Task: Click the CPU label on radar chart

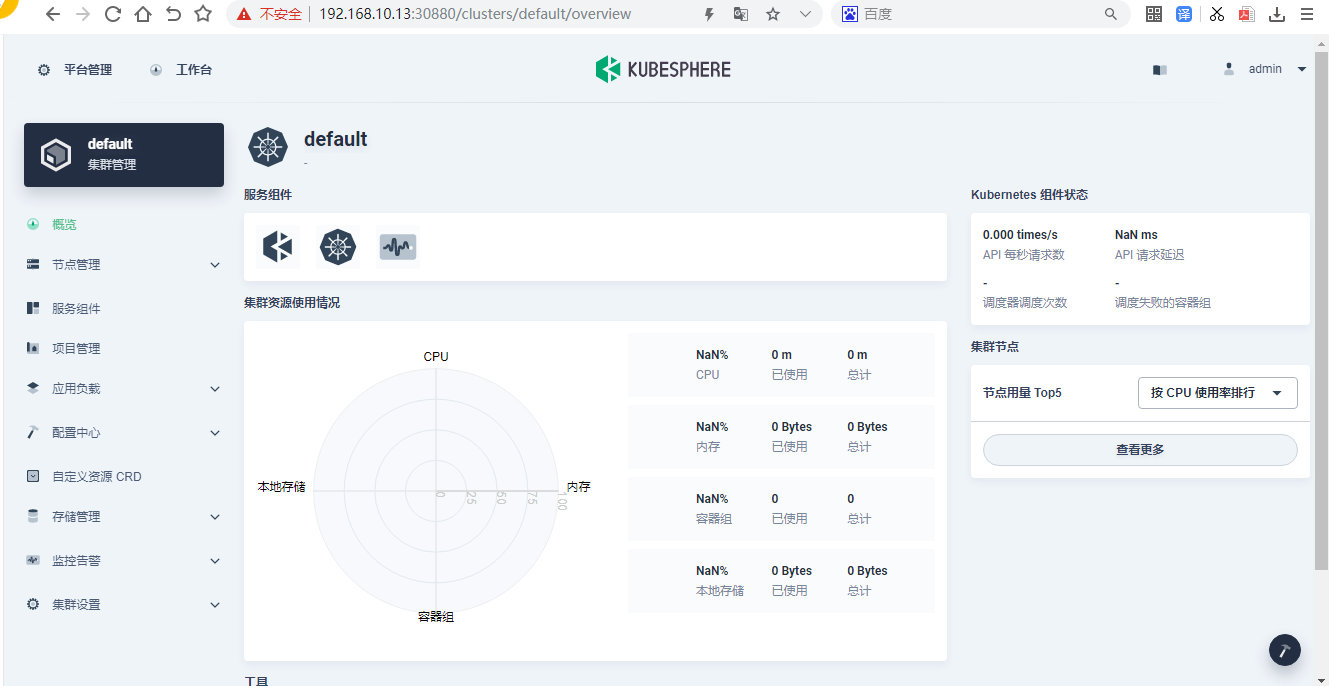Action: tap(436, 357)
